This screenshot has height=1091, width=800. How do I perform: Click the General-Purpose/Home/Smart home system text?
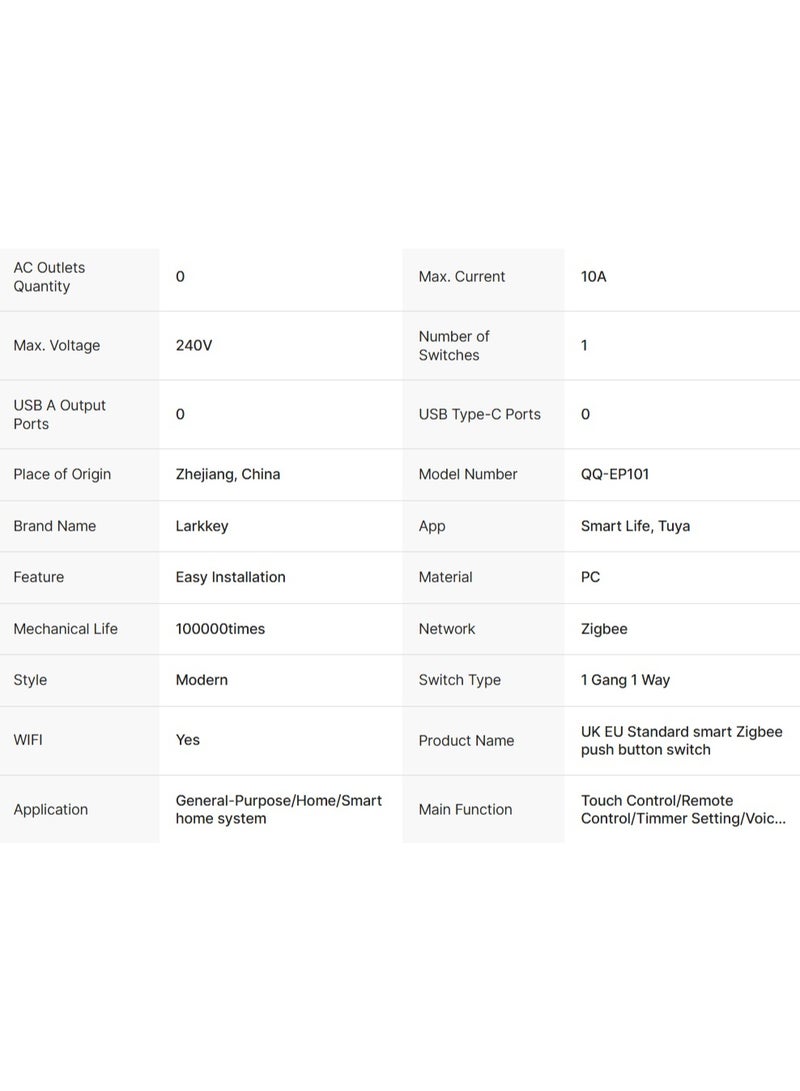click(x=278, y=810)
